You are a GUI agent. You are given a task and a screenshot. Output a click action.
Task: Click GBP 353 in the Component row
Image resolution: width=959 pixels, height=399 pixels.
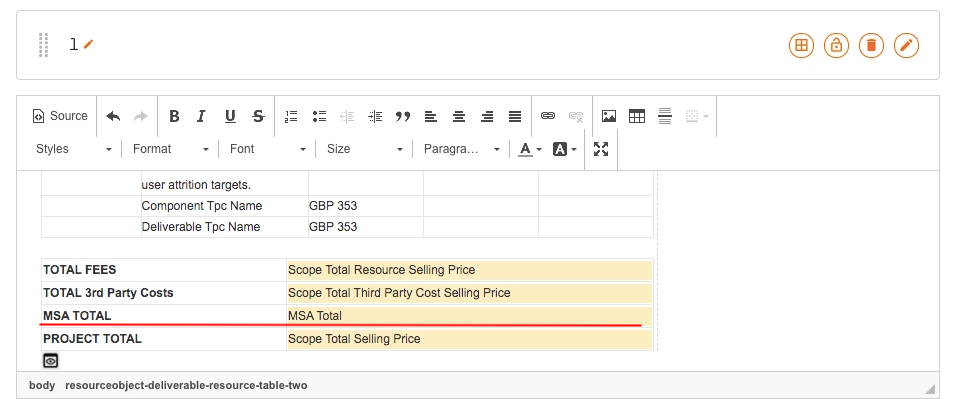click(x=333, y=206)
